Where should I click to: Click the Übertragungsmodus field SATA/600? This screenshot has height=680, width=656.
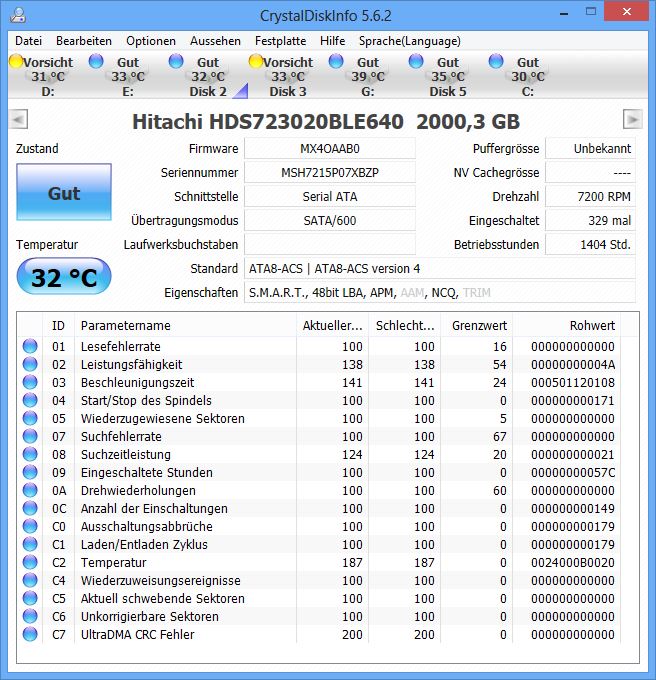point(330,221)
